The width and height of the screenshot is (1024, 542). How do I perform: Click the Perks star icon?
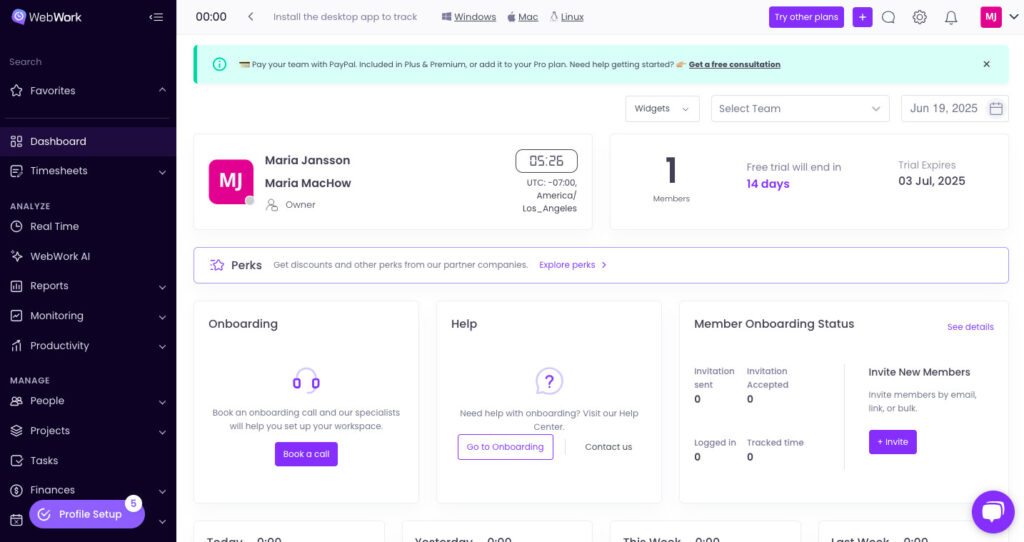pos(217,265)
